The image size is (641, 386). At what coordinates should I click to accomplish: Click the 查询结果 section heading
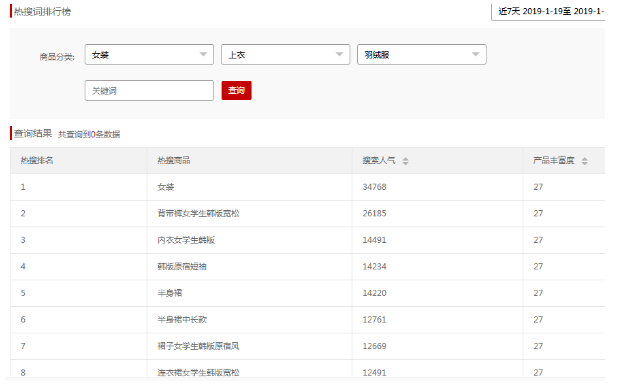point(33,133)
